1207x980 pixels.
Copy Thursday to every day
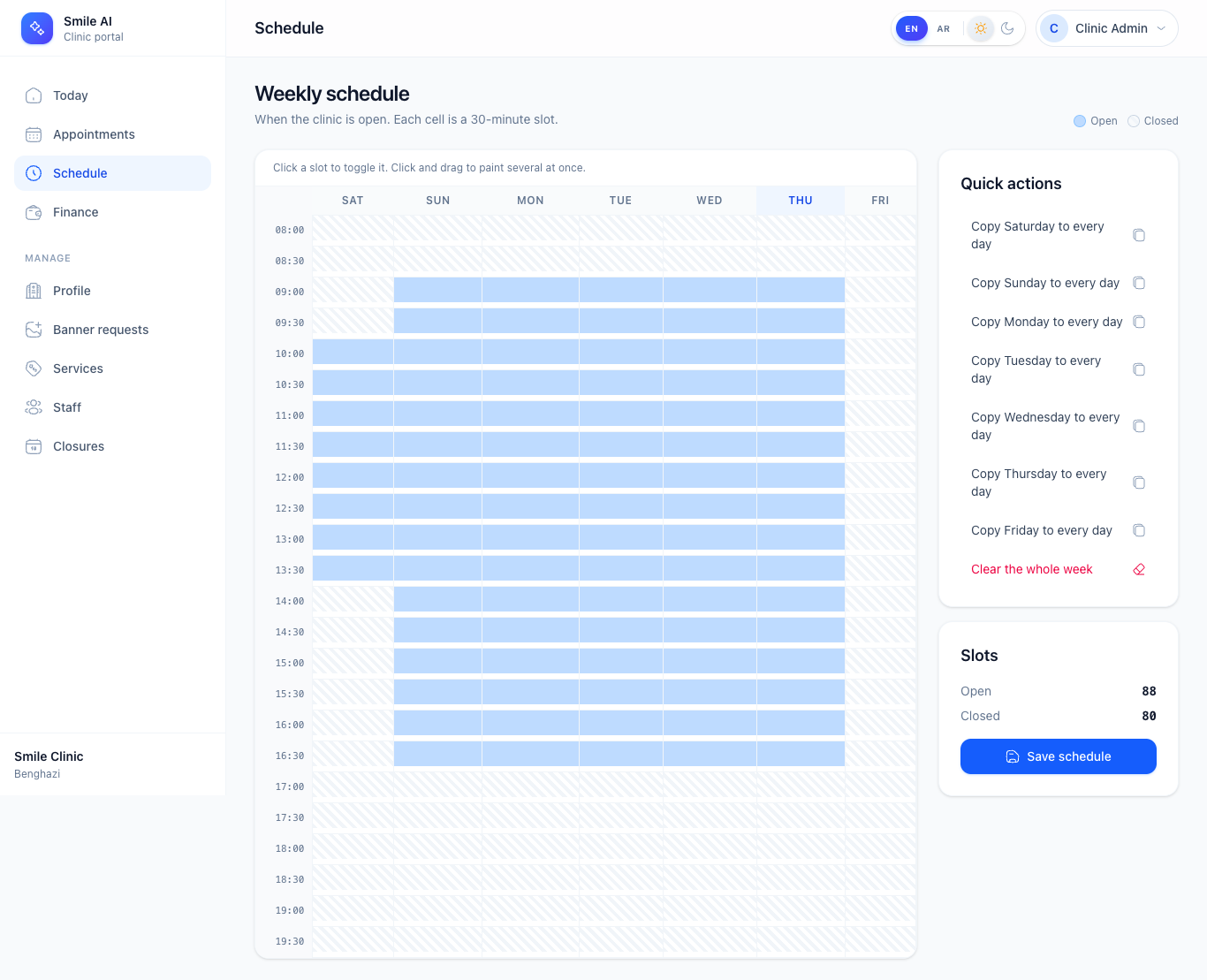point(1059,482)
